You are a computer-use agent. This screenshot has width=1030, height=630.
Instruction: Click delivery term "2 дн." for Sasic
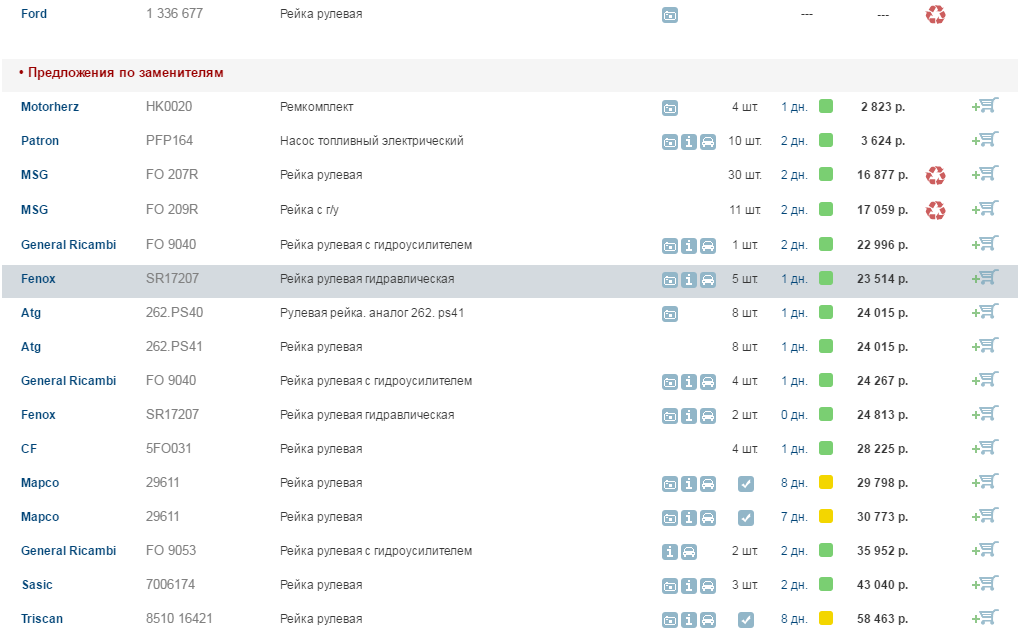(794, 585)
